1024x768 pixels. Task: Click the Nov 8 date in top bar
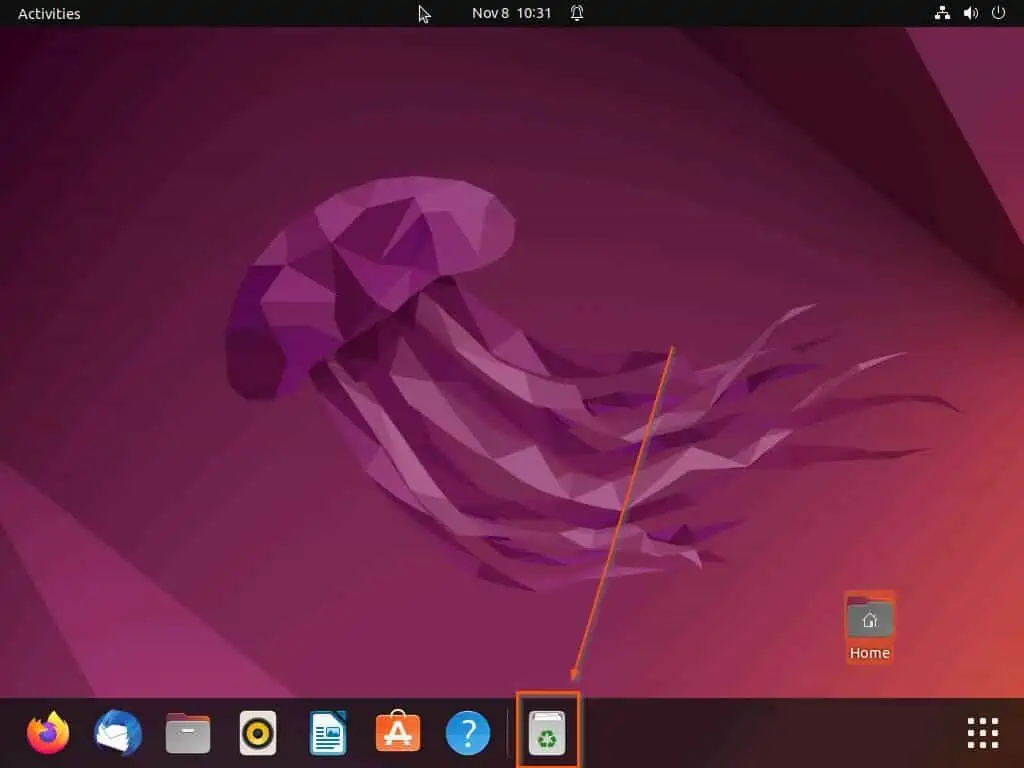(x=490, y=13)
